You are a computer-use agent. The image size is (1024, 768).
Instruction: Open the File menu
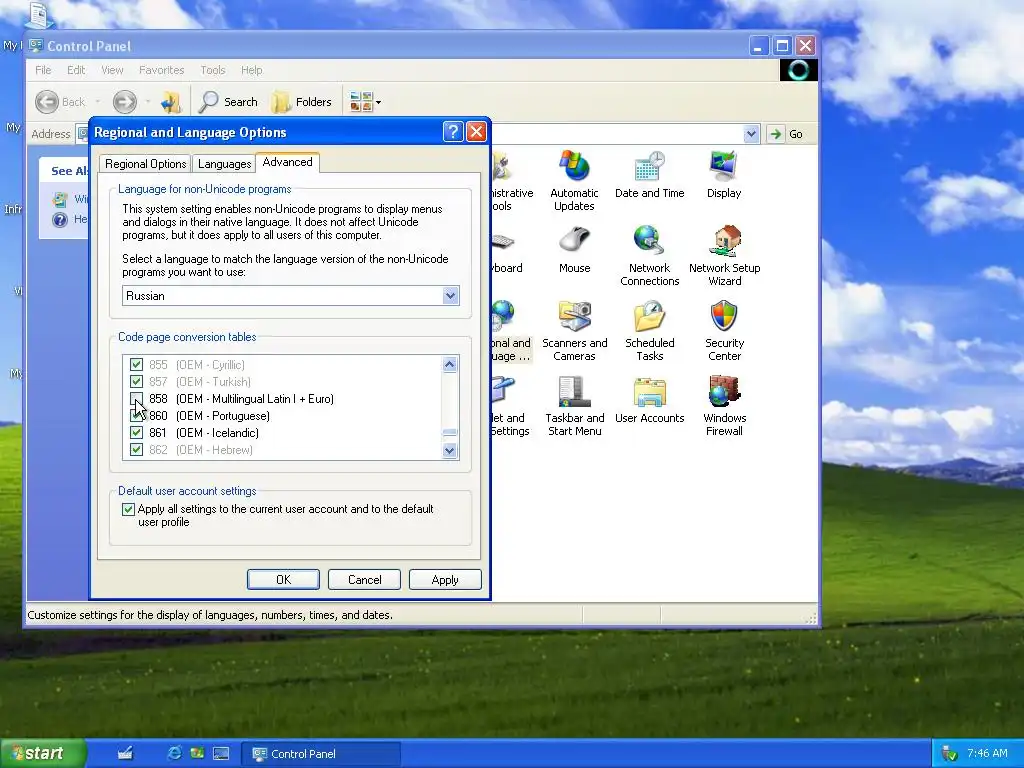pyautogui.click(x=43, y=70)
